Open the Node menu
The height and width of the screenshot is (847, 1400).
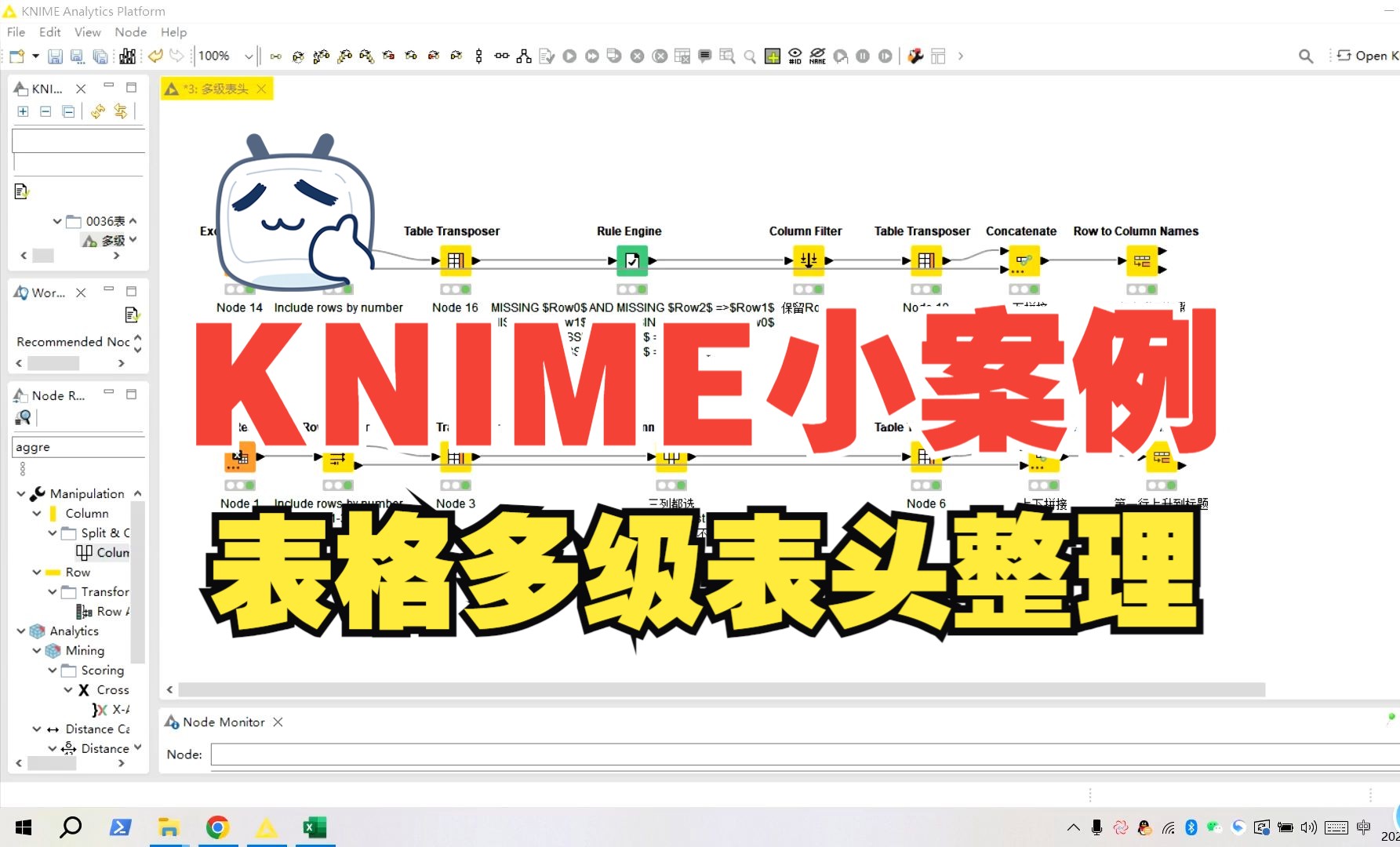point(130,32)
